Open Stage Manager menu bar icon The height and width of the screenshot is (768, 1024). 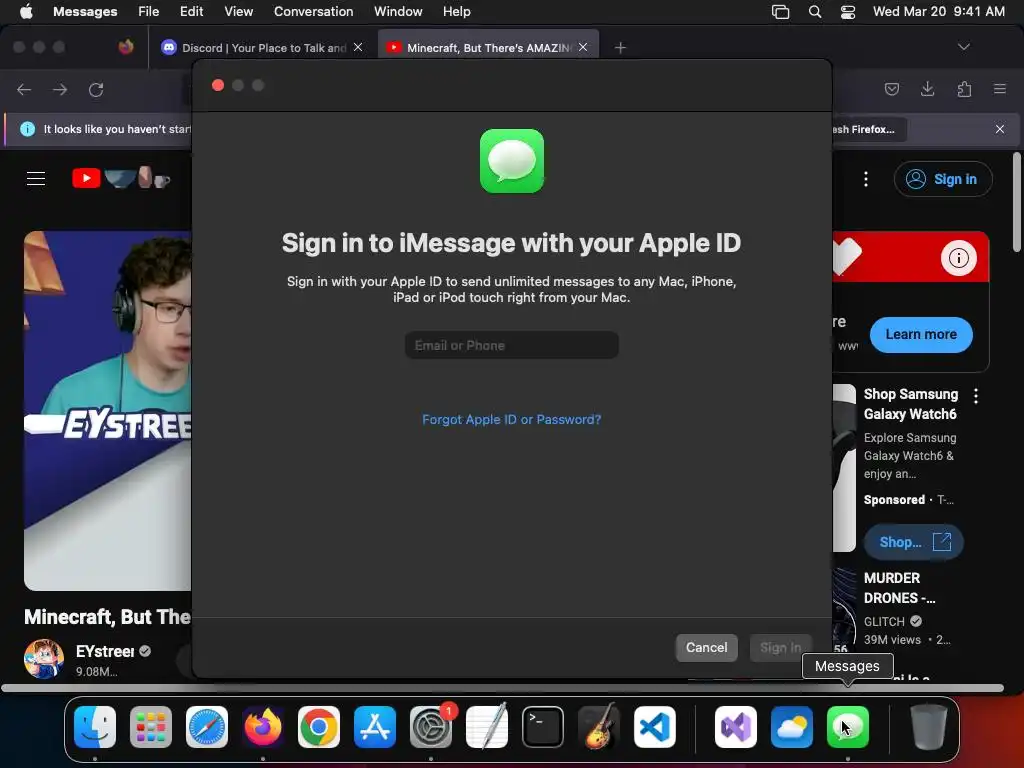[x=780, y=12]
